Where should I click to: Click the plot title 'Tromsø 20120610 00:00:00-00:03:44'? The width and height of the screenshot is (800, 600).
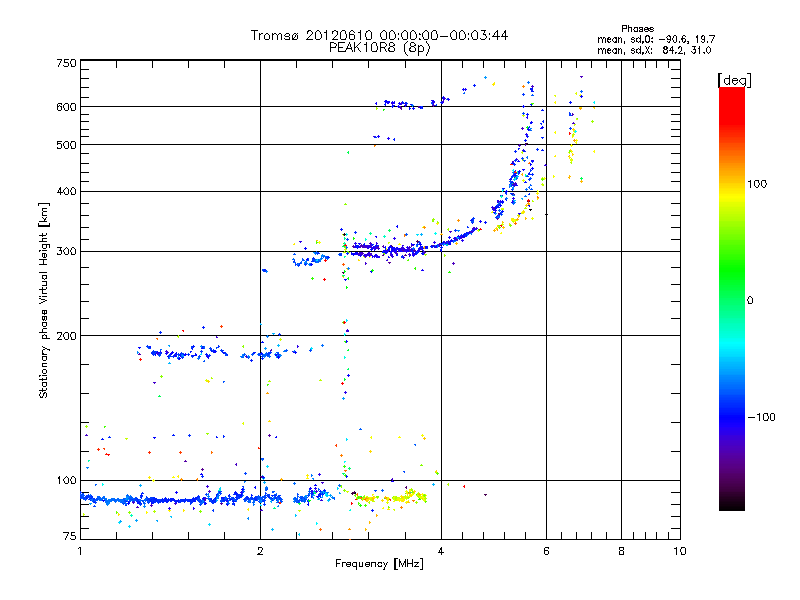click(379, 35)
